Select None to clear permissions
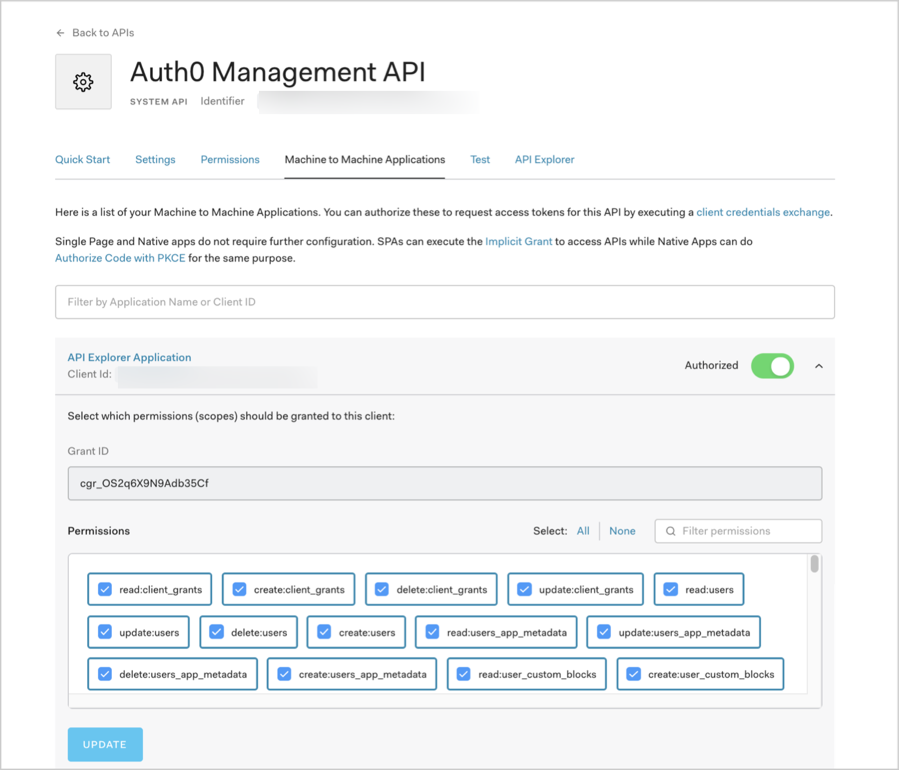899x770 pixels. pyautogui.click(x=622, y=531)
